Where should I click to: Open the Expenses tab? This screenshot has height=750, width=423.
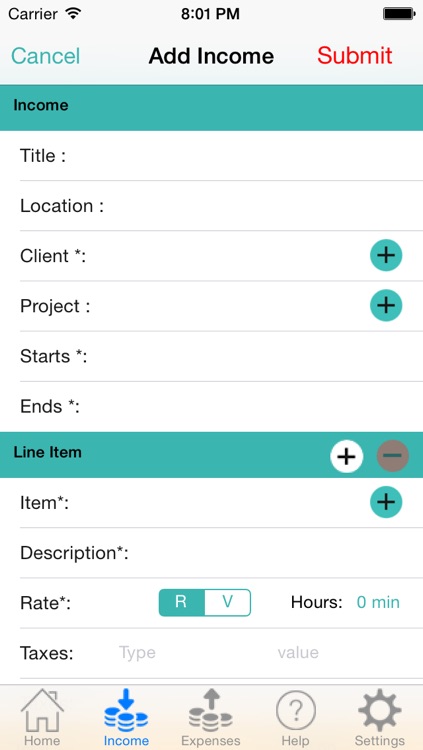[x=211, y=717]
